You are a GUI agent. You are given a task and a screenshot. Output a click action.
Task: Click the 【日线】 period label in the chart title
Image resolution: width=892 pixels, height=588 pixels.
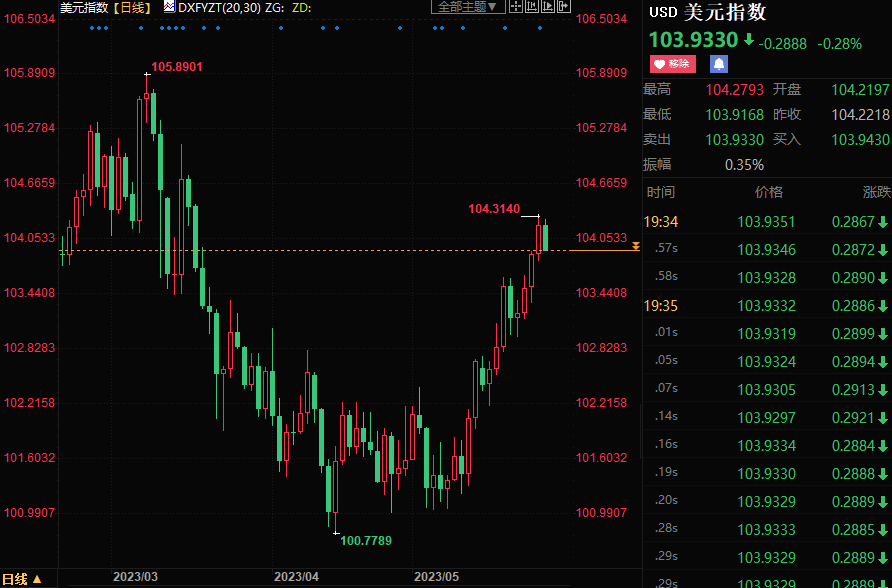pos(132,7)
